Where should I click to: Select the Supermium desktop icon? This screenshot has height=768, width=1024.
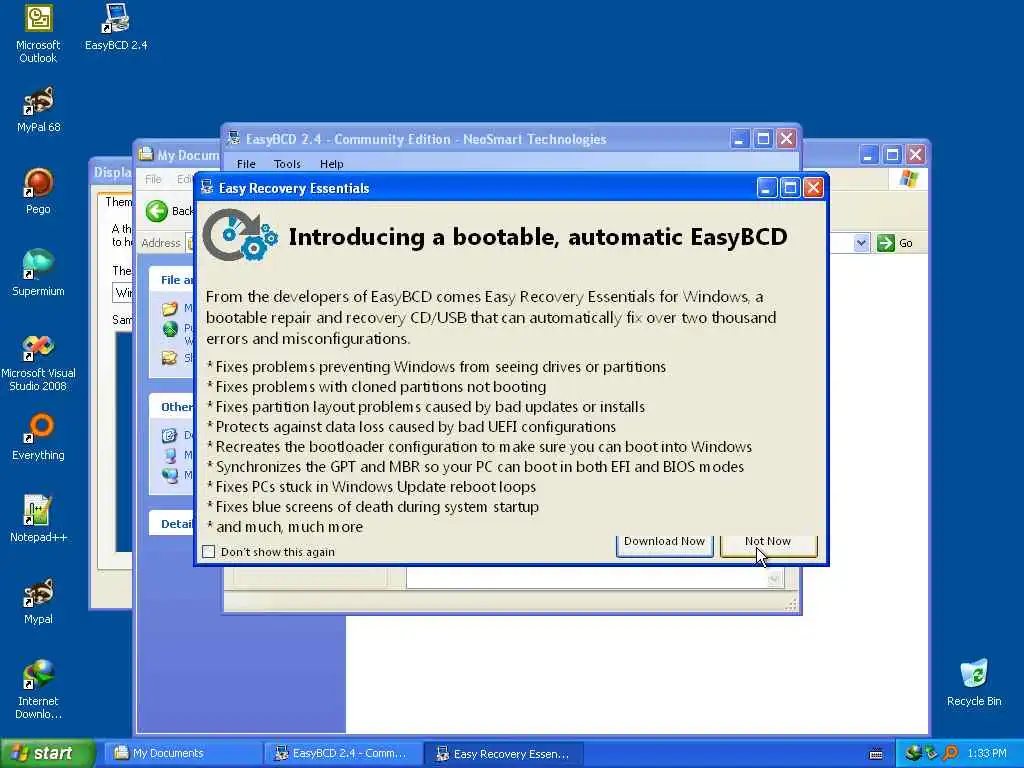tap(38, 273)
